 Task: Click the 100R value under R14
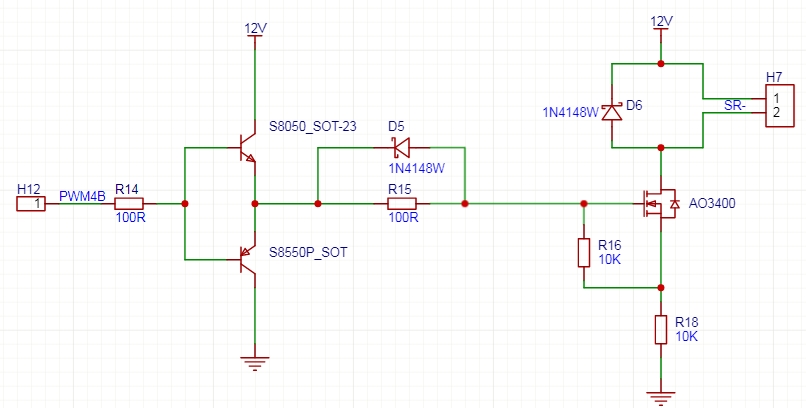pyautogui.click(x=131, y=217)
